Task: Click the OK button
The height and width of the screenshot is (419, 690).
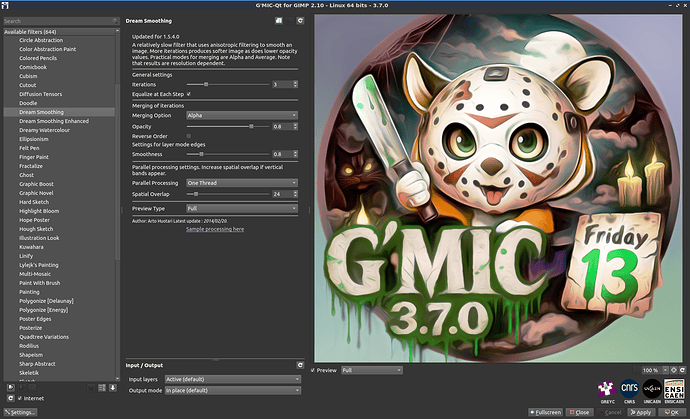Action: 672,412
